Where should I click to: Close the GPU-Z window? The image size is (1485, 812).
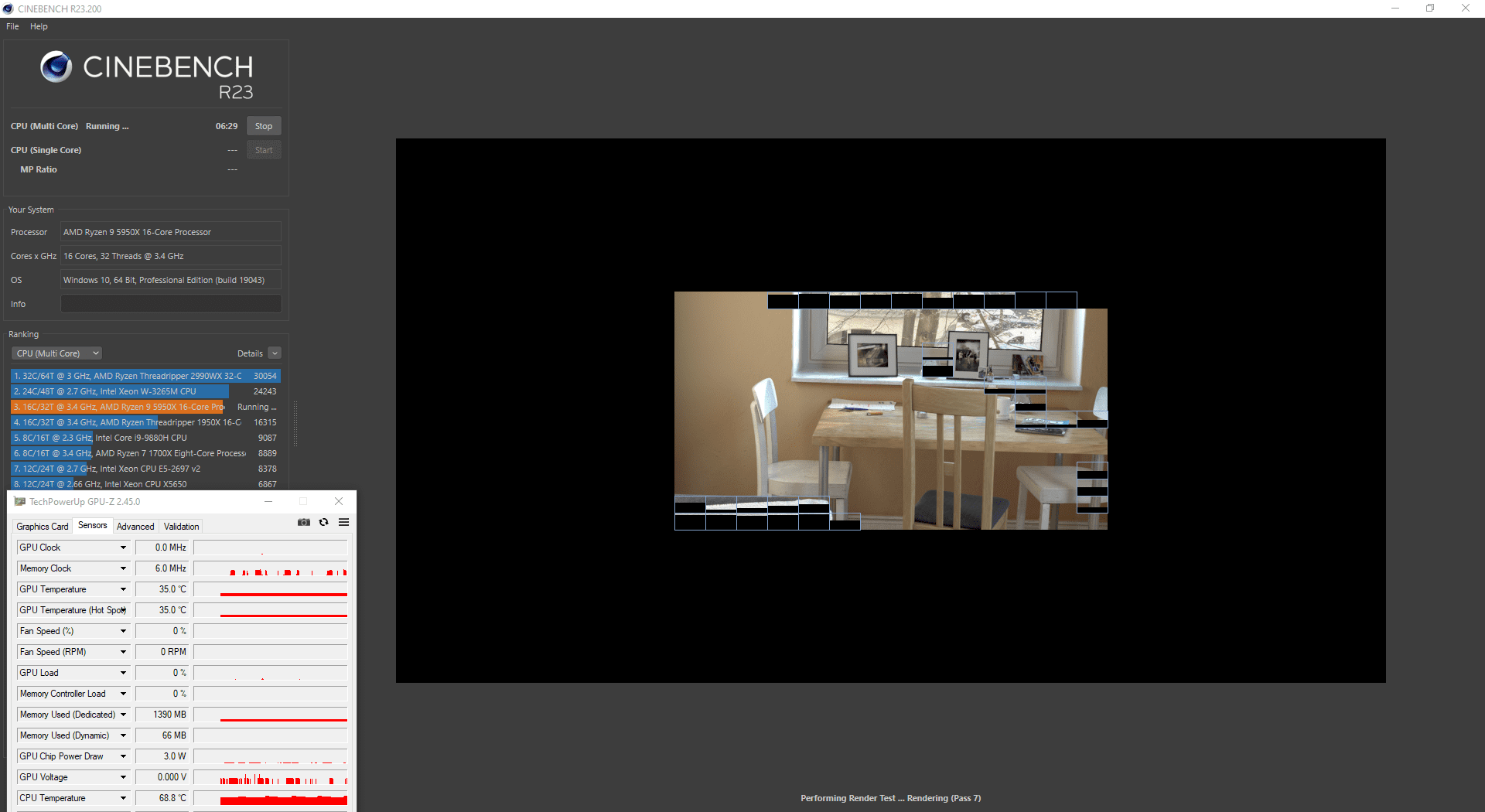coord(339,501)
